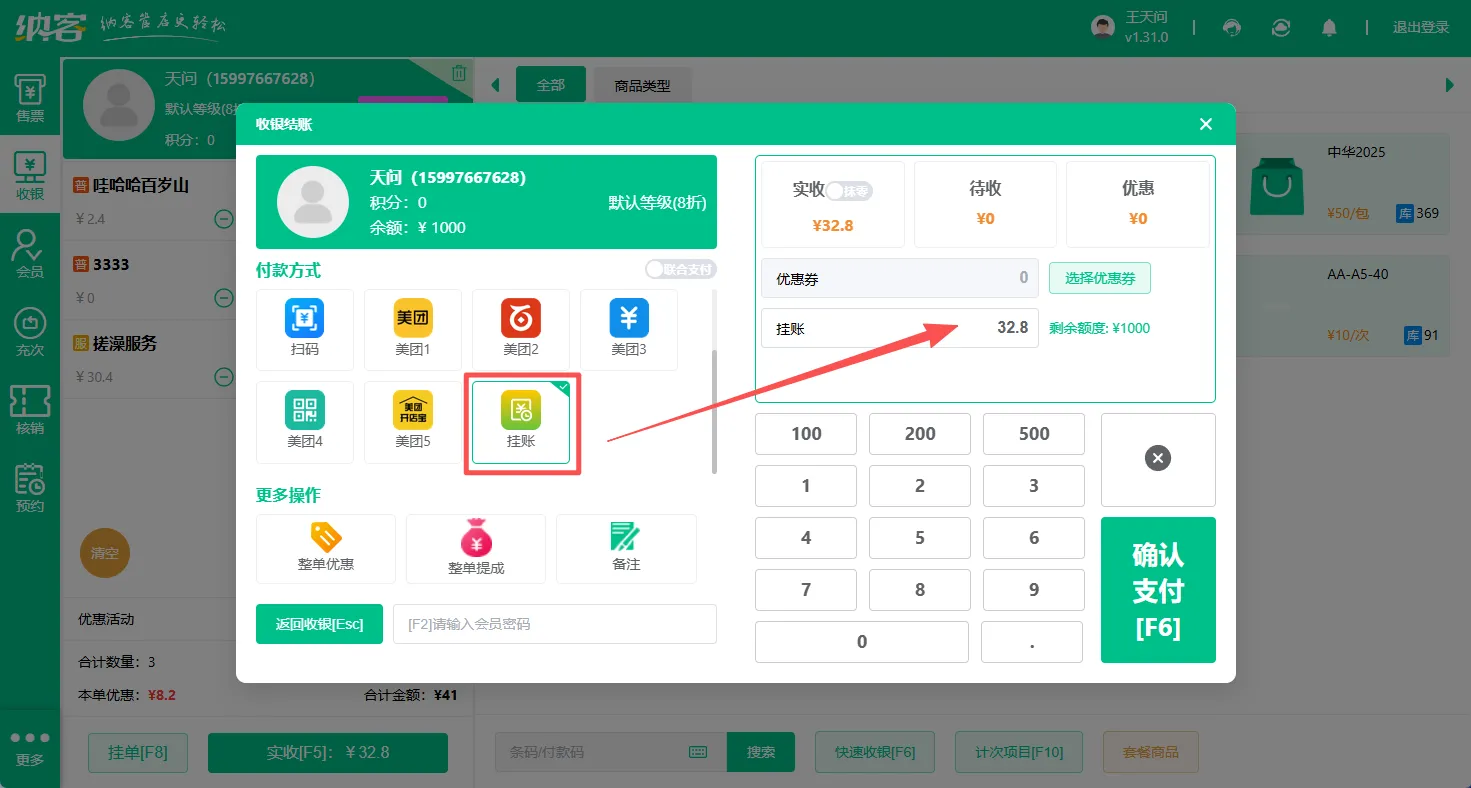Open the 会员 member sidebar section
The width and height of the screenshot is (1471, 788).
point(30,254)
